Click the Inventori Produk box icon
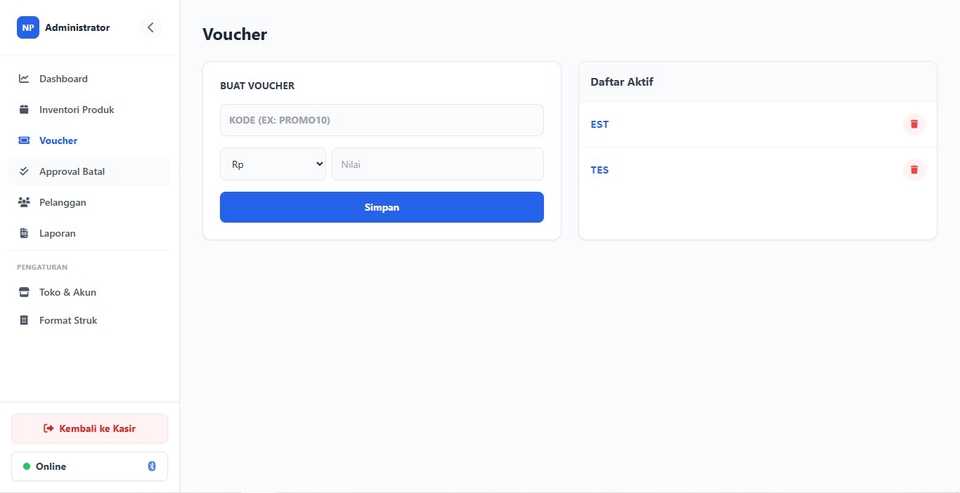 coord(24,110)
